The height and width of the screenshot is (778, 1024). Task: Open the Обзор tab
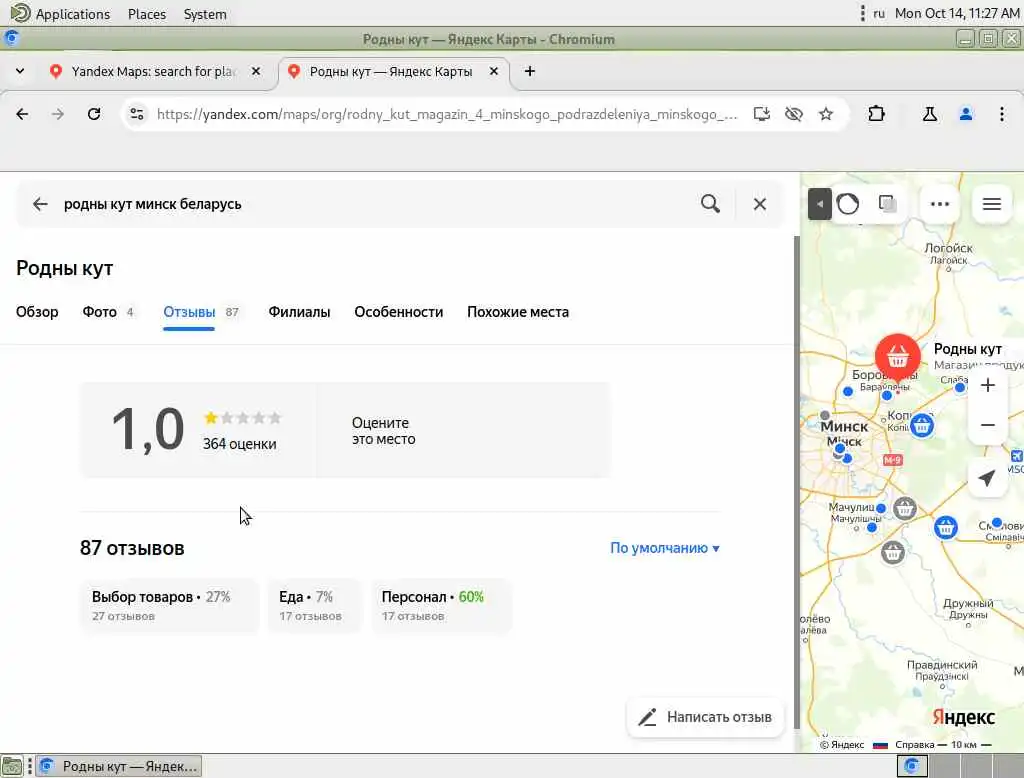click(x=37, y=312)
